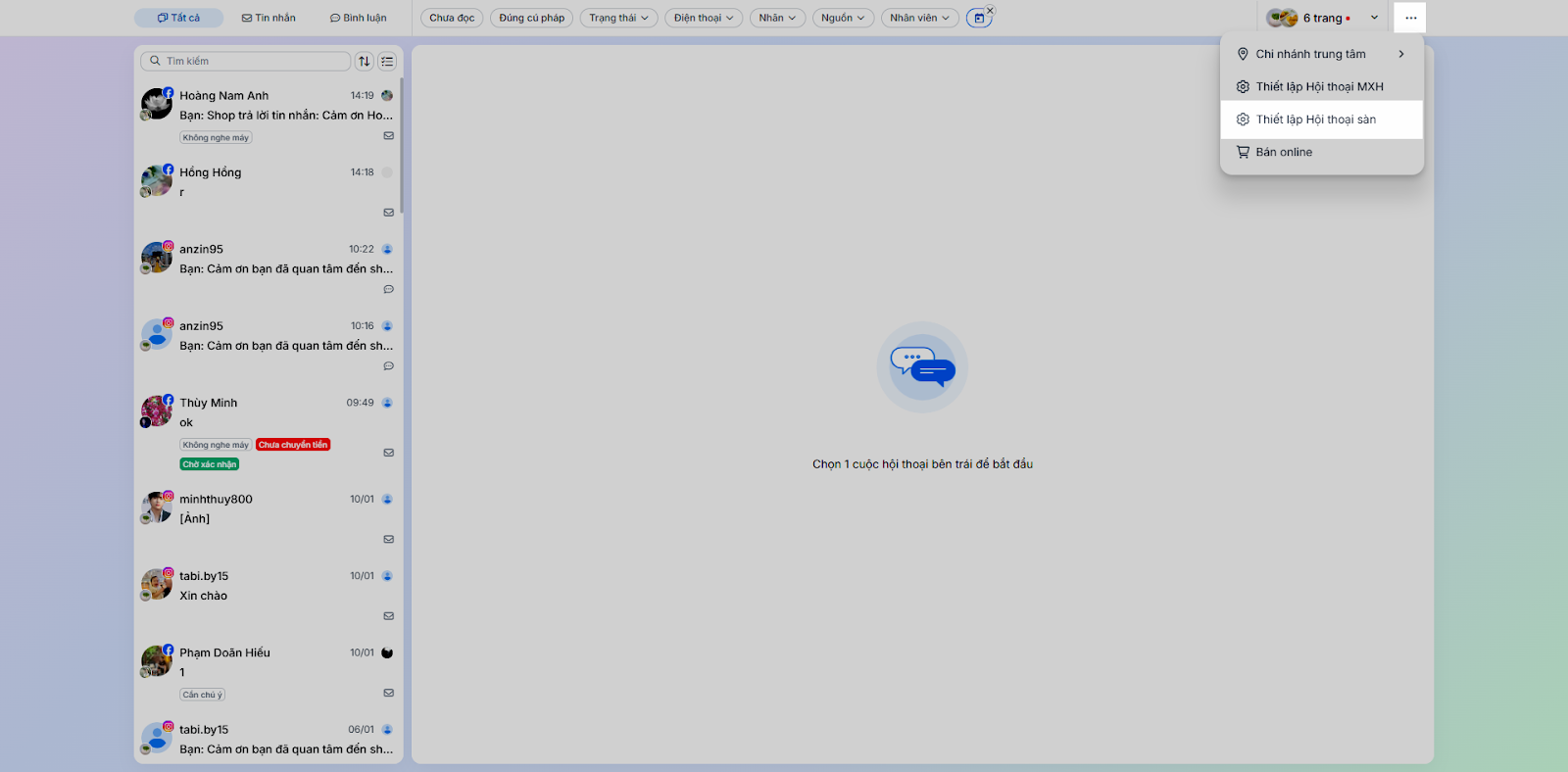The width and height of the screenshot is (1568, 772).
Task: Click Thùy Minh's avatar
Action: [157, 410]
